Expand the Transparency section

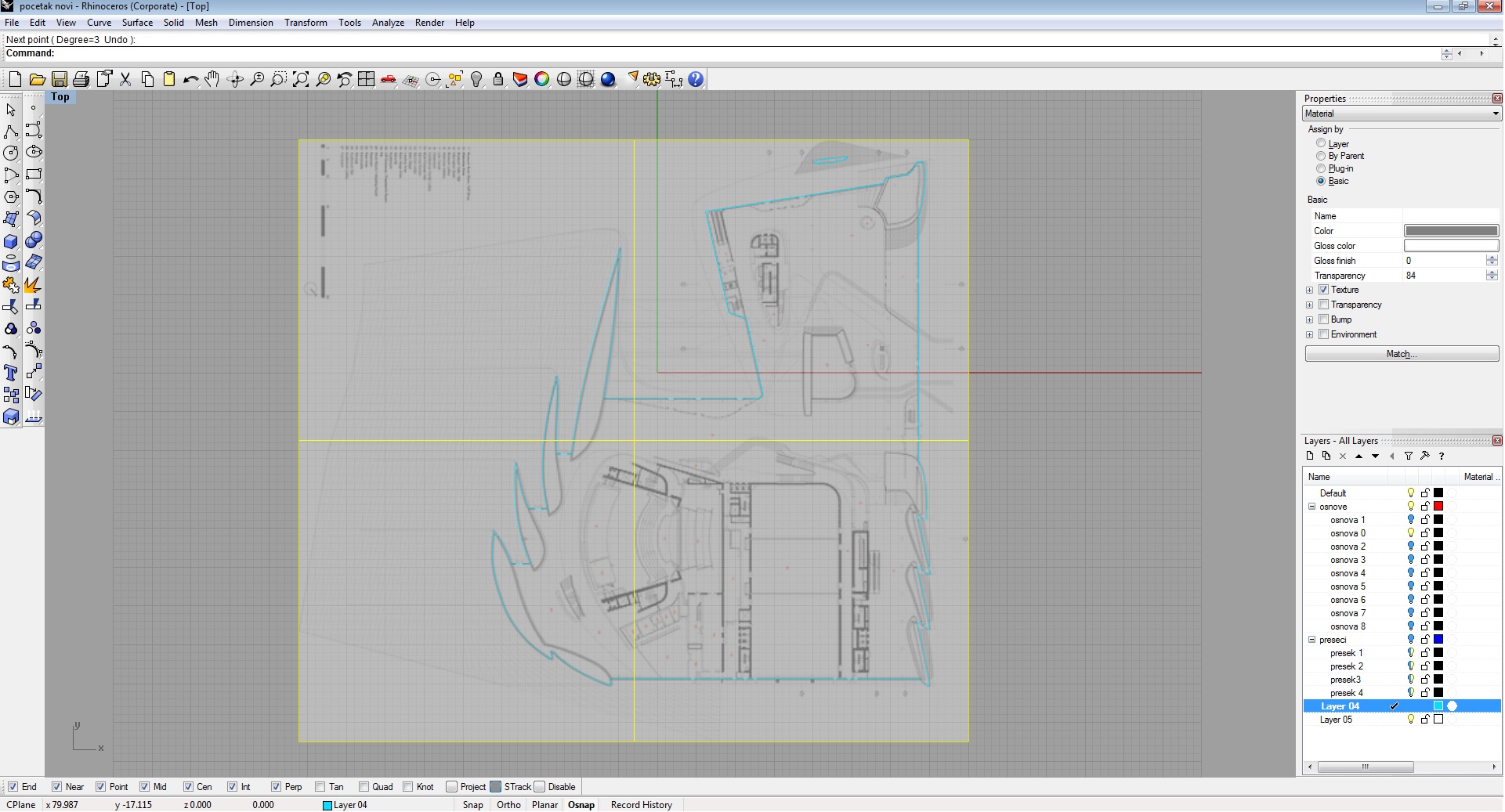click(1310, 305)
